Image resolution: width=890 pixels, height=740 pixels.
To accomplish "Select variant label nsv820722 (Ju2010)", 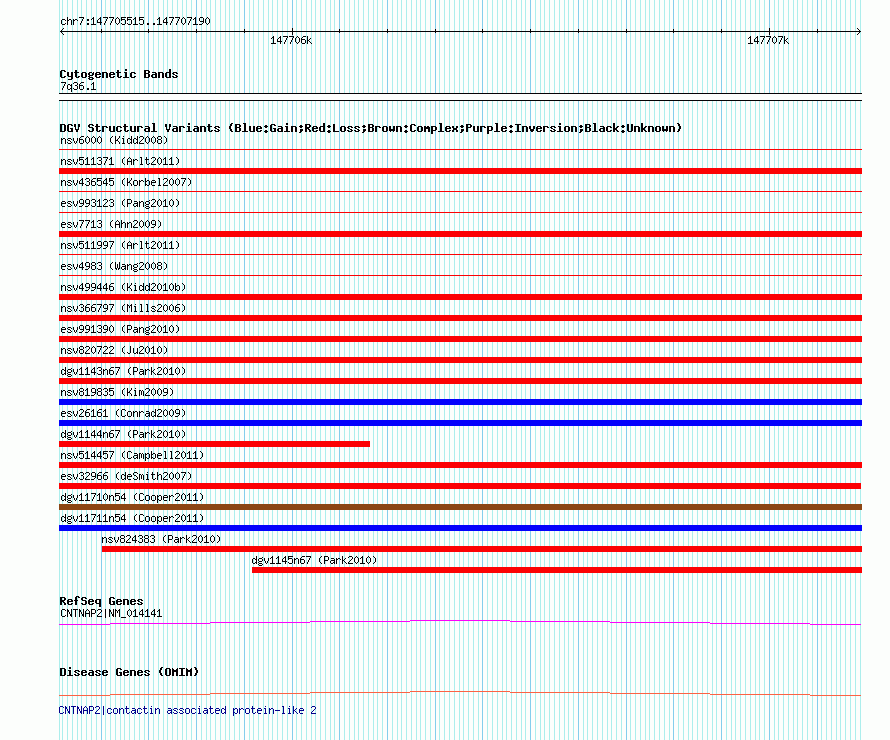I will 114,350.
